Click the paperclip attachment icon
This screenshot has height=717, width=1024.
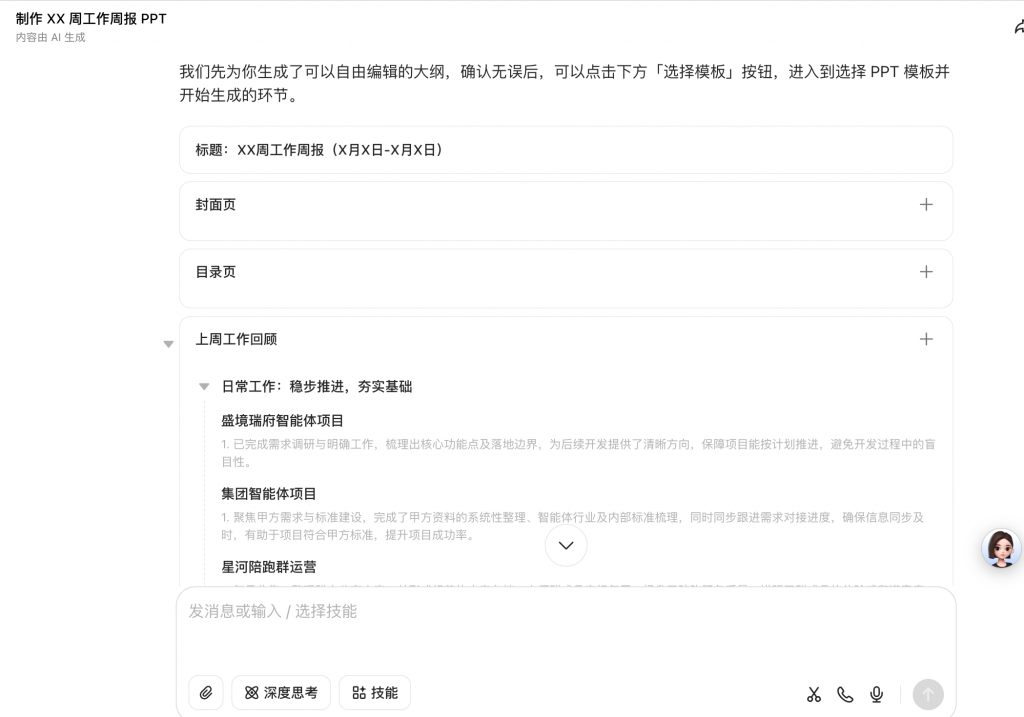tap(206, 692)
